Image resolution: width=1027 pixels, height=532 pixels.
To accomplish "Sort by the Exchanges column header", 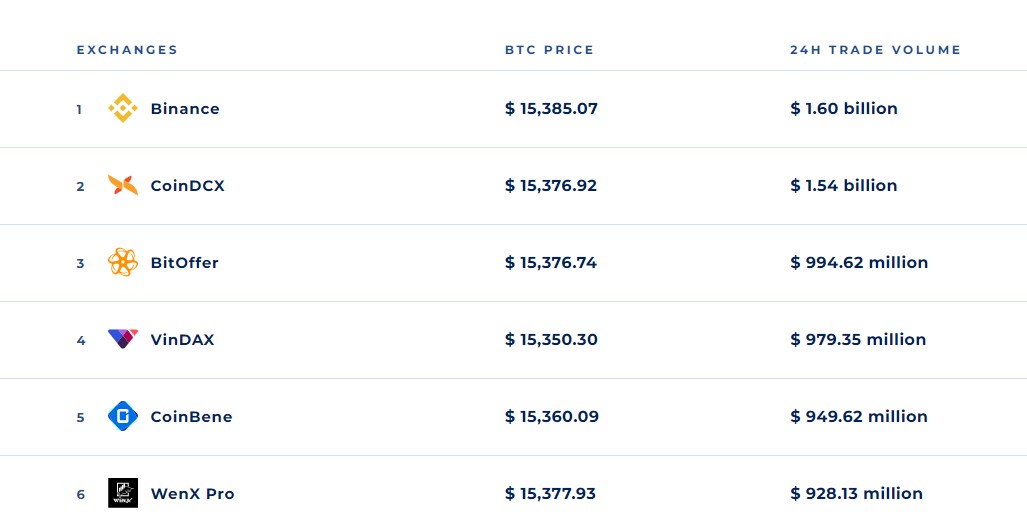I will click(x=127, y=50).
